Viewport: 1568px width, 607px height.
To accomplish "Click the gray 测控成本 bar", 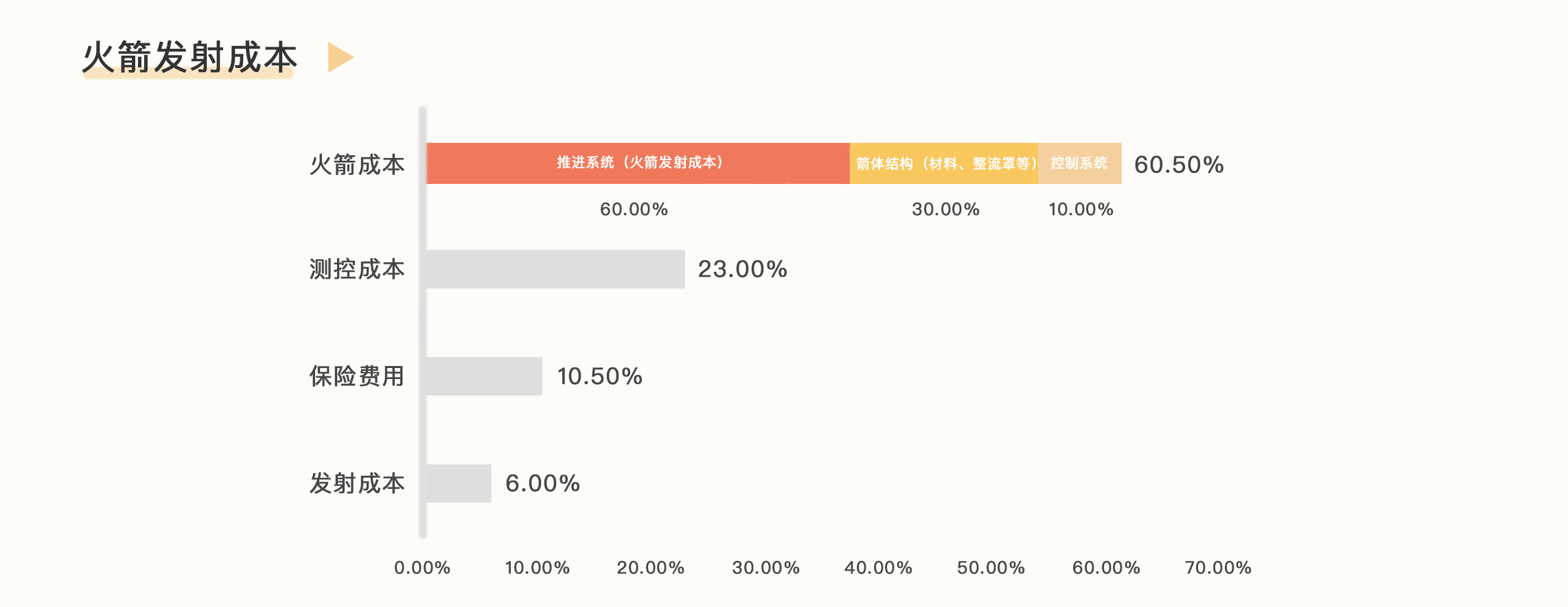I will 555,269.
